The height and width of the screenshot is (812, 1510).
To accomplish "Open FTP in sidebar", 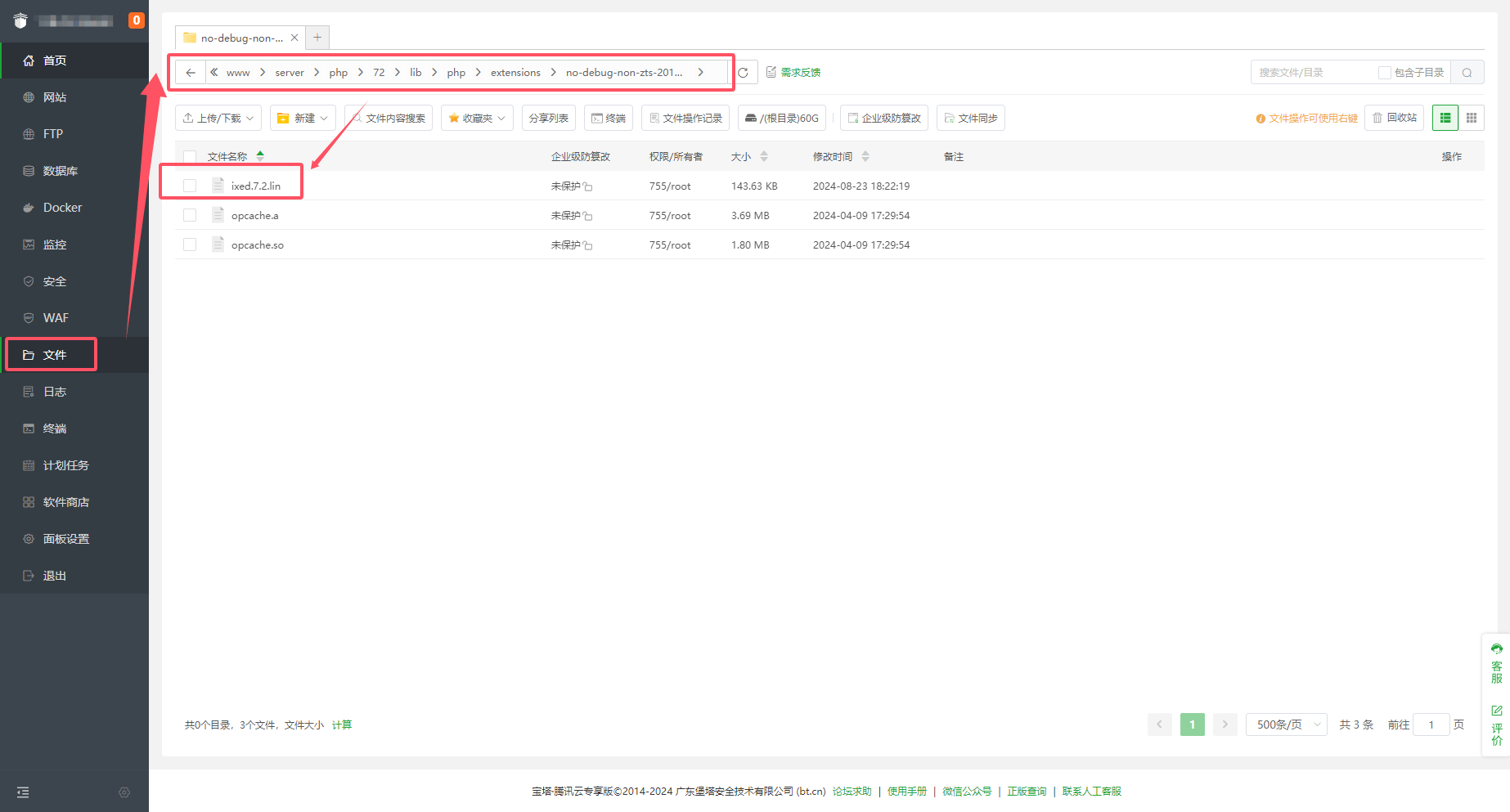I will pos(74,134).
